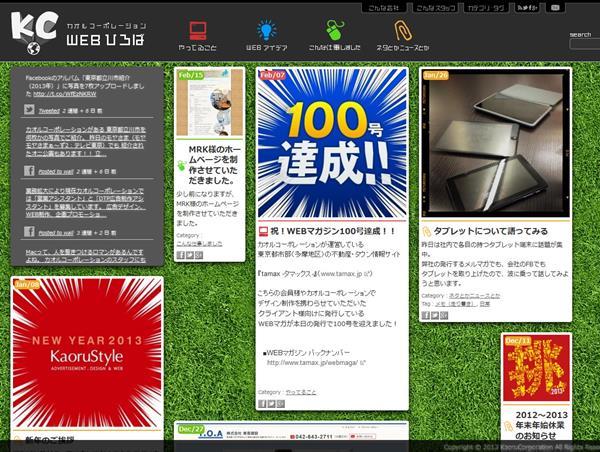Click the 'Feb/07' date badge
The width and height of the screenshot is (600, 452).
click(x=272, y=75)
